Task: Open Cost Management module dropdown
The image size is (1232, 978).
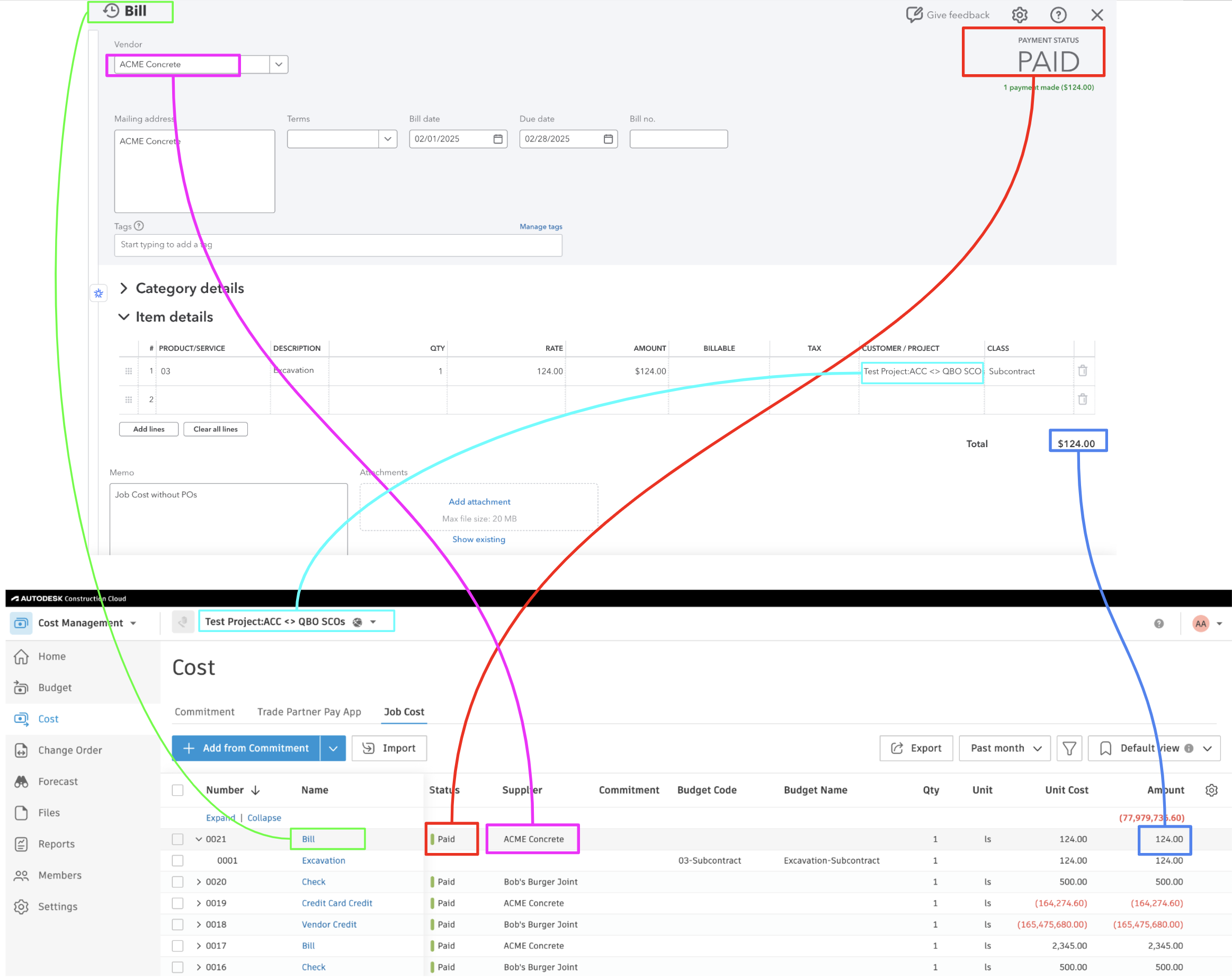Action: pos(87,623)
